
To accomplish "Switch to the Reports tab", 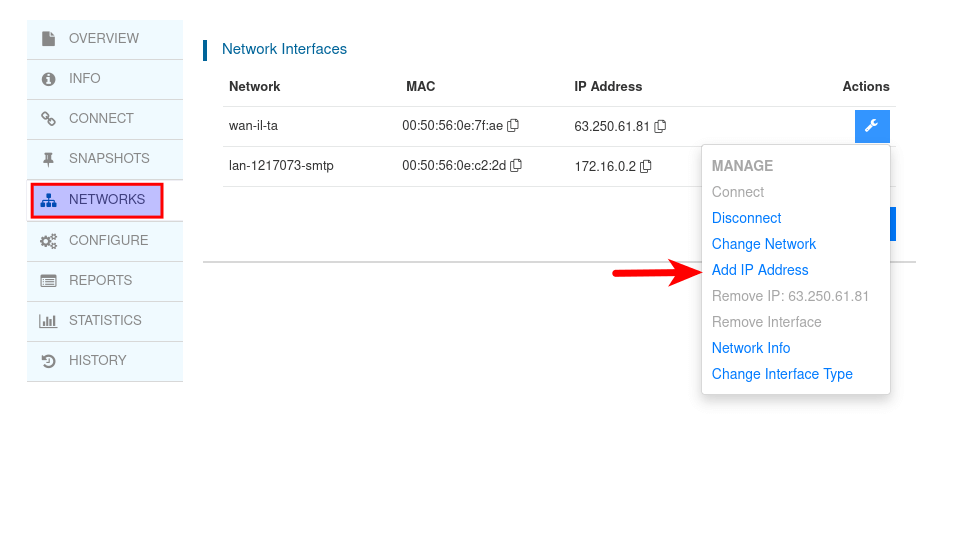I will point(100,281).
